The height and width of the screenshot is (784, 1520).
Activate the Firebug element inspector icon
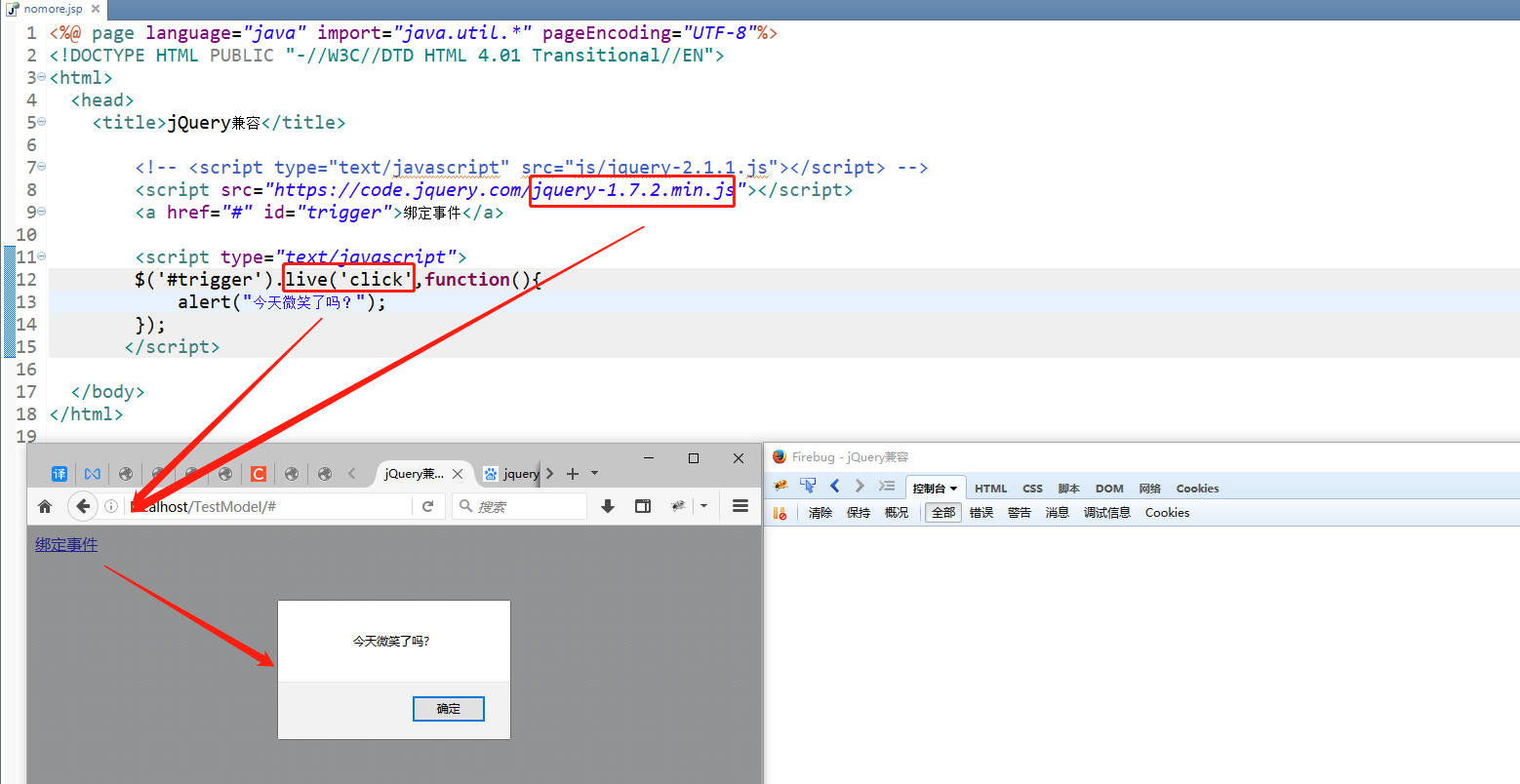[x=808, y=486]
